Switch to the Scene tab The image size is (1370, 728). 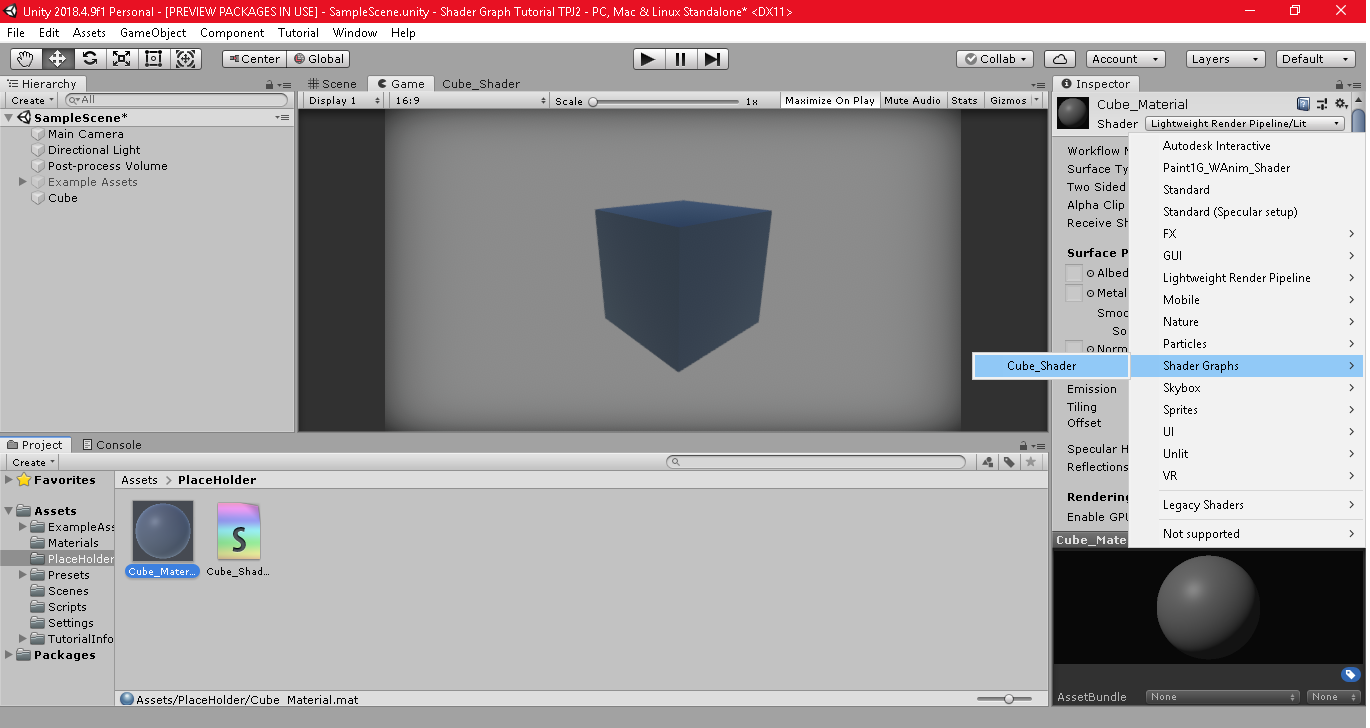pos(333,84)
